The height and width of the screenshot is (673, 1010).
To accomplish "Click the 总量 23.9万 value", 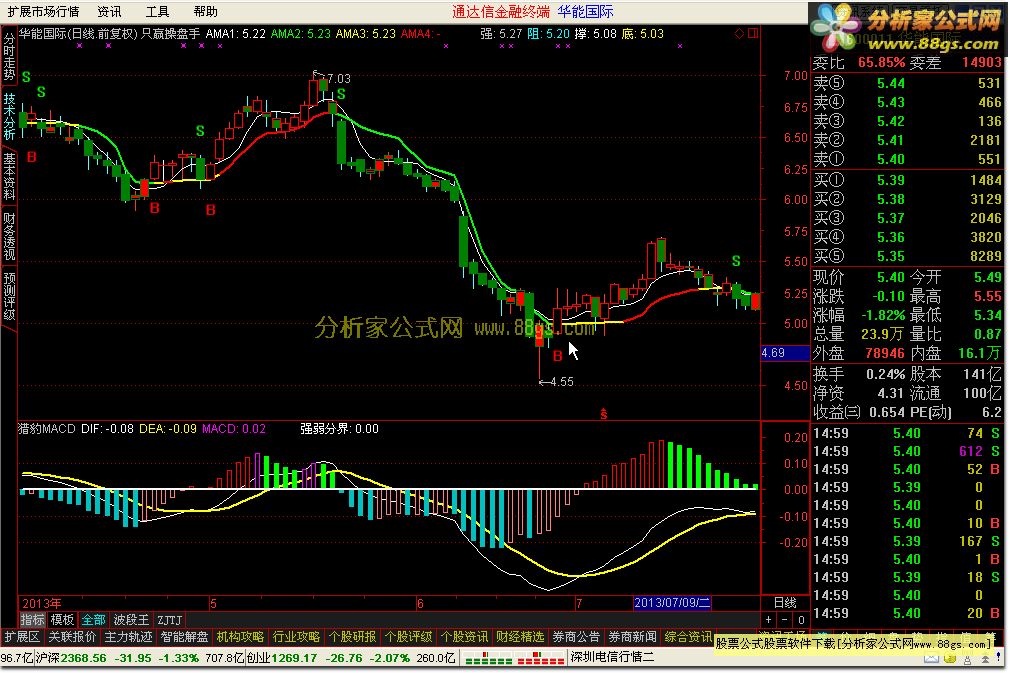I will (x=882, y=334).
